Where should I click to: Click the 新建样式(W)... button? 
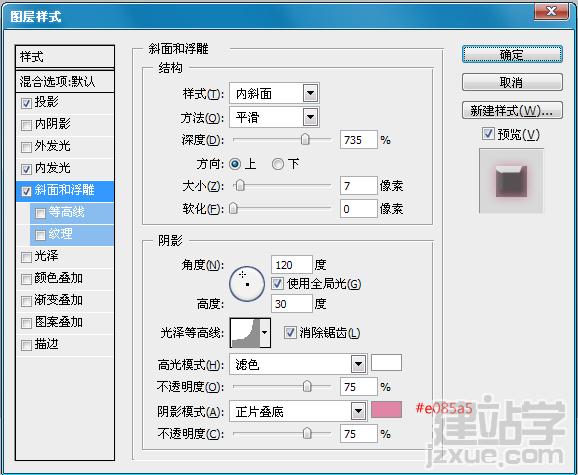point(512,110)
